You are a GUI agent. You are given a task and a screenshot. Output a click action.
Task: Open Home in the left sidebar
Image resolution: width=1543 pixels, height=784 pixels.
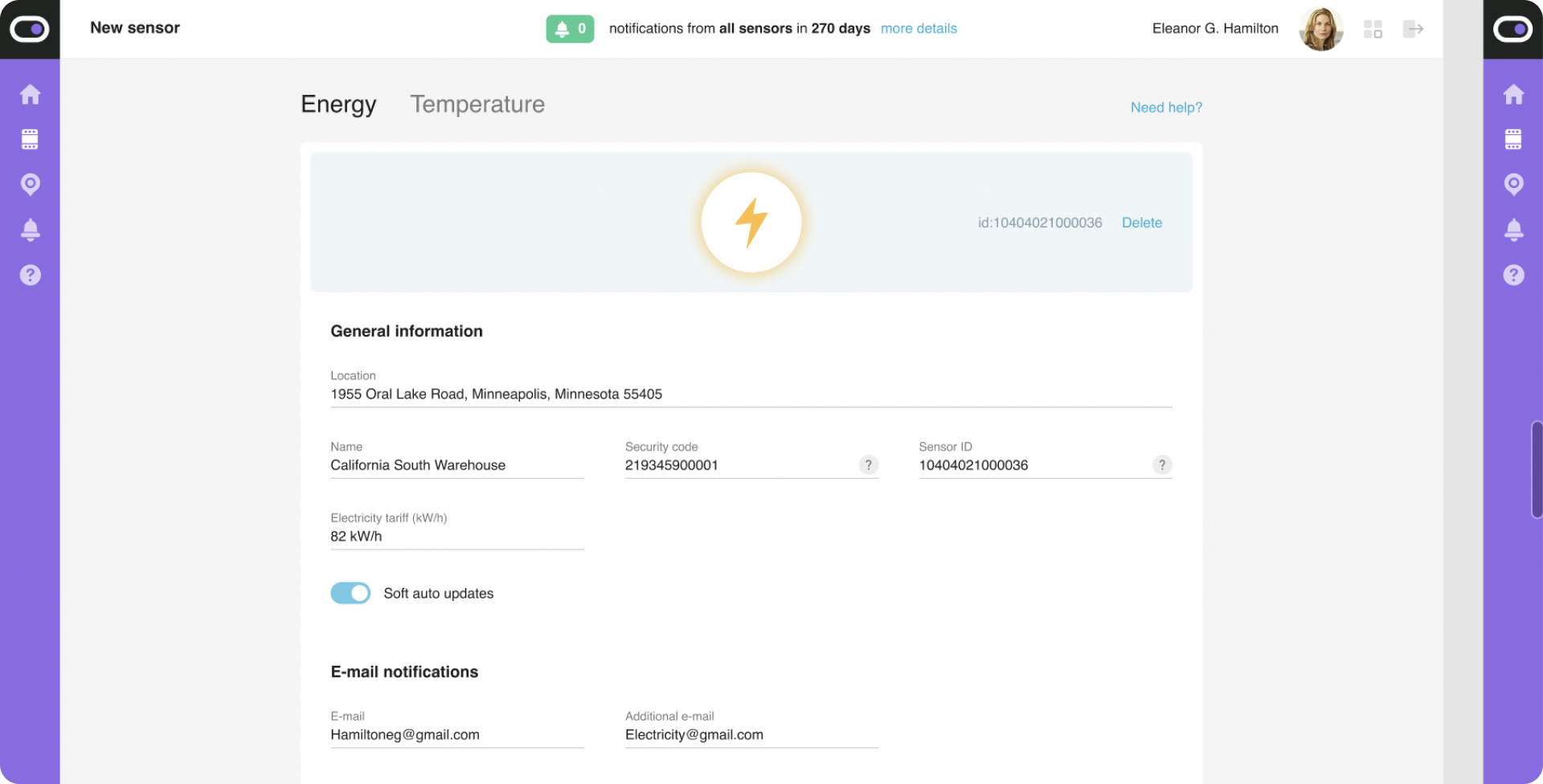click(x=30, y=94)
